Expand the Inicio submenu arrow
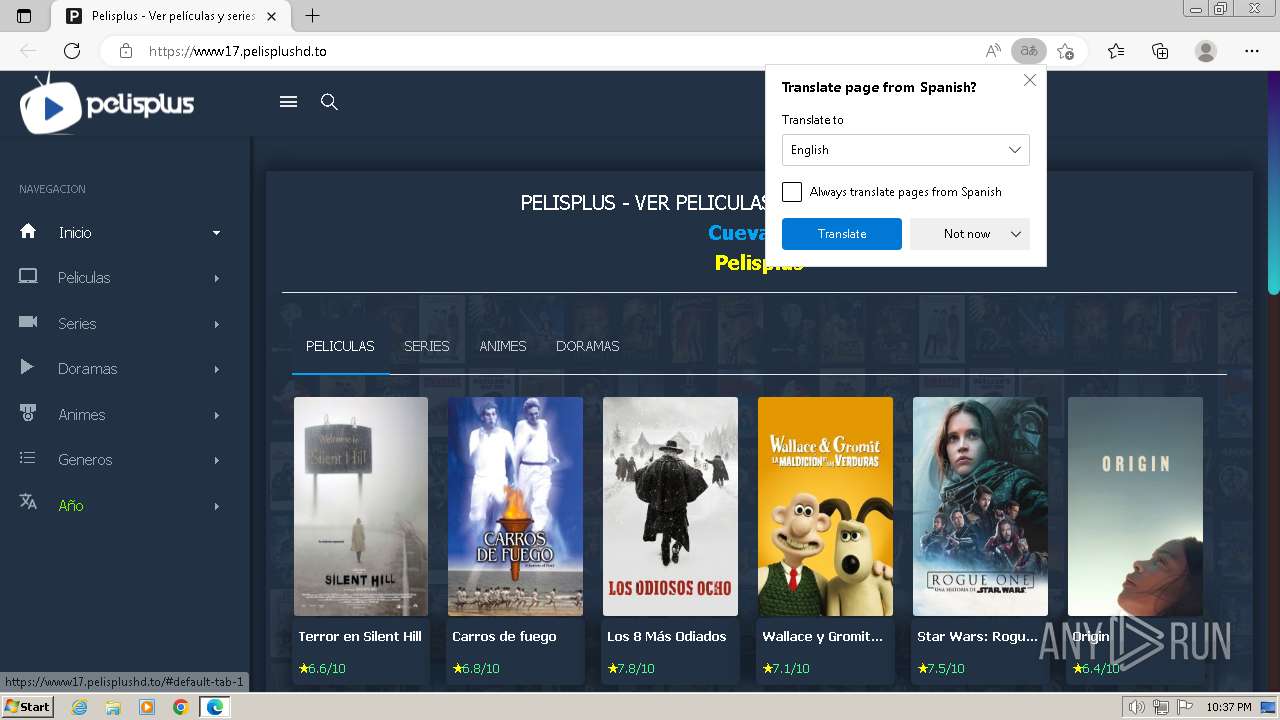The height and width of the screenshot is (720, 1280). [x=216, y=233]
